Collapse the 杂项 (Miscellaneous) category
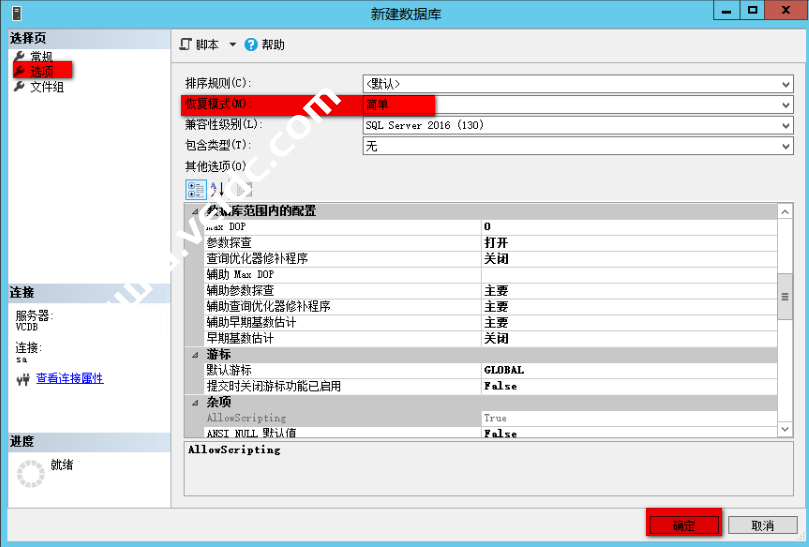This screenshot has height=547, width=809. coord(194,402)
